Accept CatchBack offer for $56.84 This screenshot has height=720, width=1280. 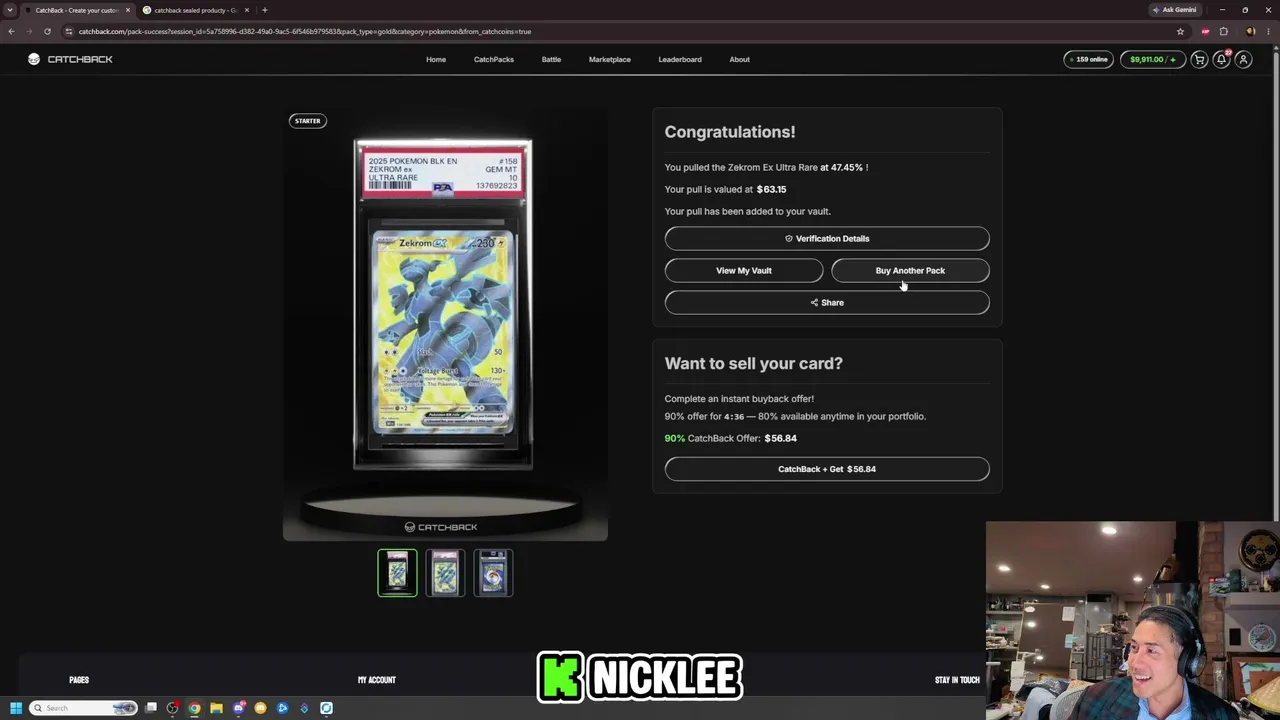tap(827, 469)
